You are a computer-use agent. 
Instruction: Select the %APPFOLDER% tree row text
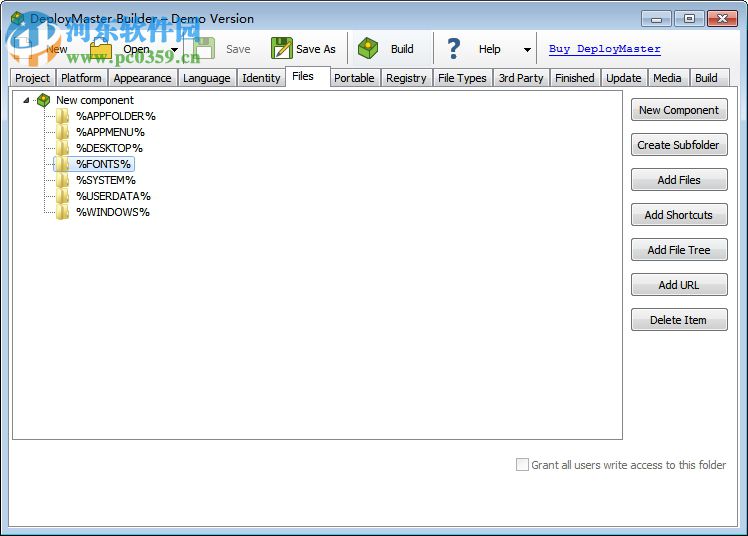tap(116, 116)
